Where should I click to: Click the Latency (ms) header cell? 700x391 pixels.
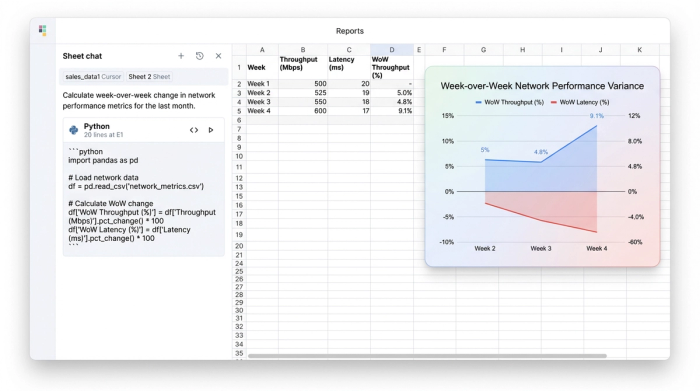tap(349, 67)
